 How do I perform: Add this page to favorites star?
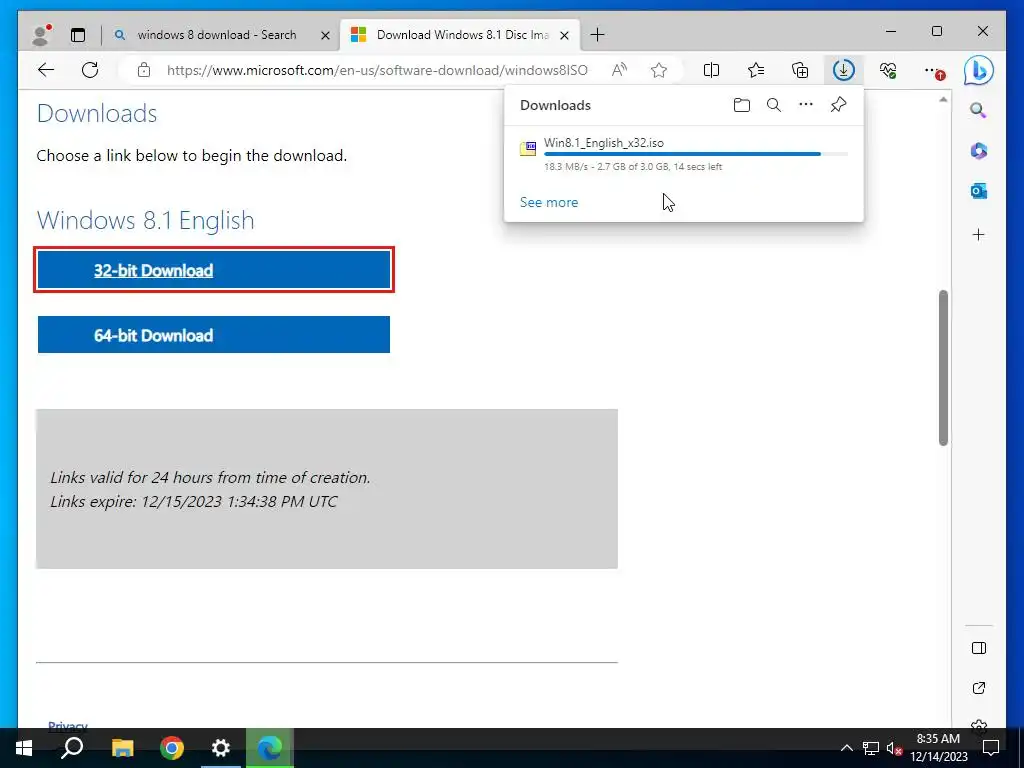[658, 70]
